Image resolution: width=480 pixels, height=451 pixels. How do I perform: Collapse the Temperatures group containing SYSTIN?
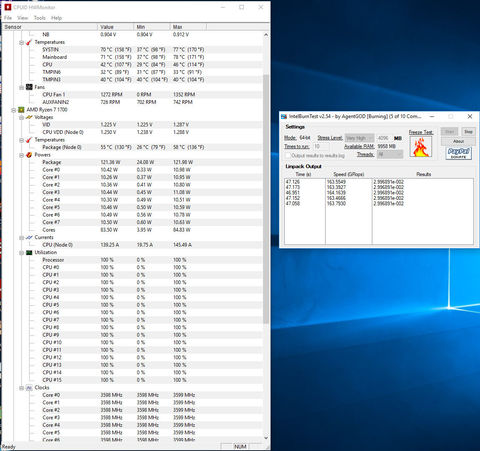(x=22, y=43)
